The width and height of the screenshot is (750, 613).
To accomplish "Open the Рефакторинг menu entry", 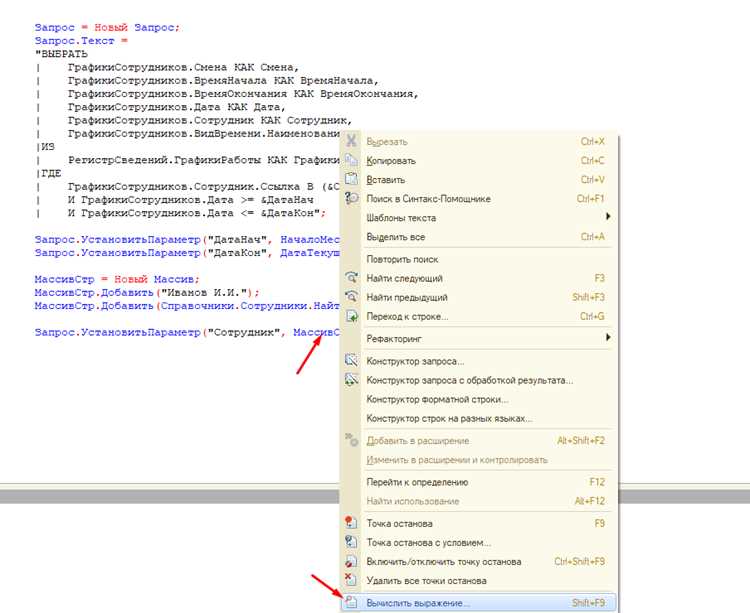I will click(478, 339).
